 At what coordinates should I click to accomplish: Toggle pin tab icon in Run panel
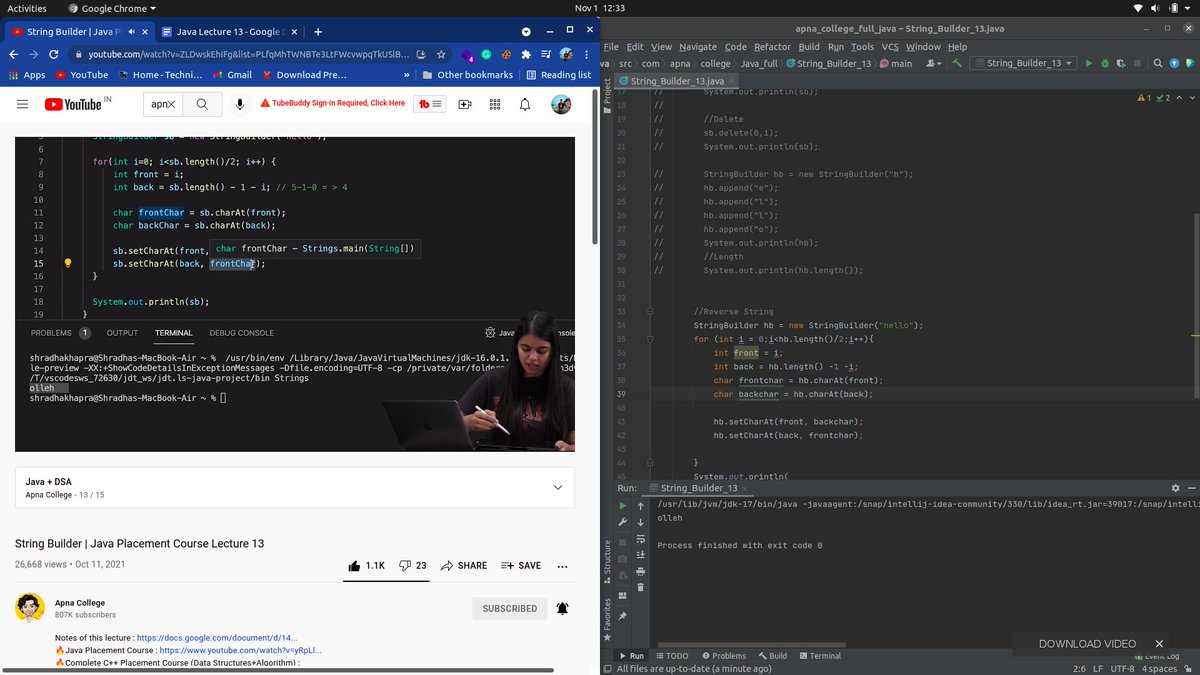coord(622,616)
